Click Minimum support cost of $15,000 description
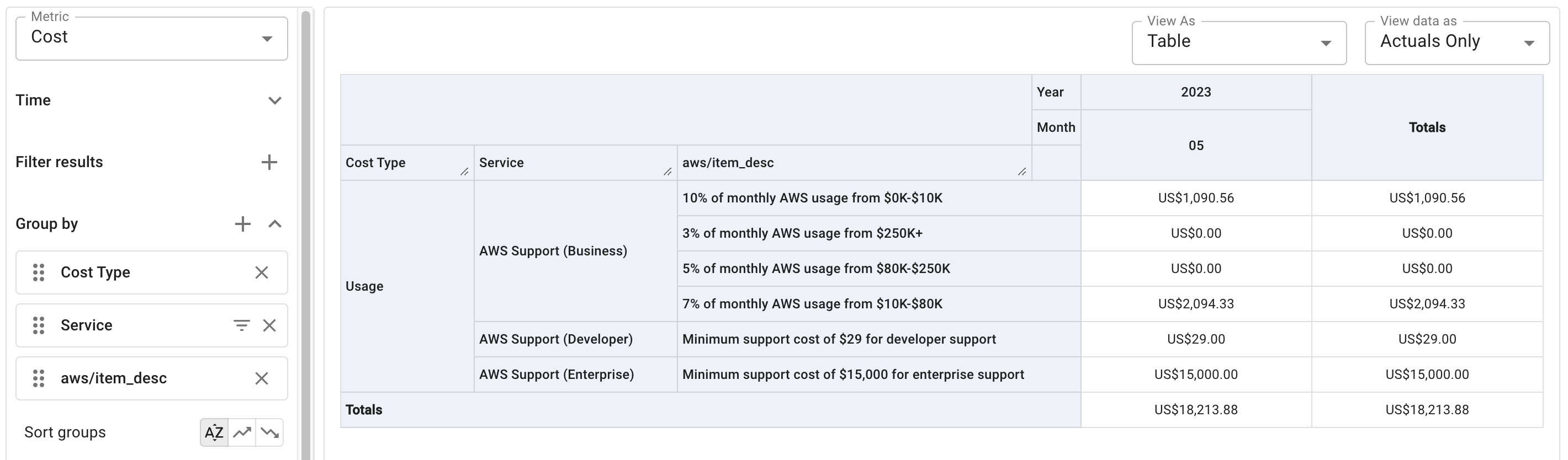Viewport: 1568px width, 460px height. coord(879,374)
